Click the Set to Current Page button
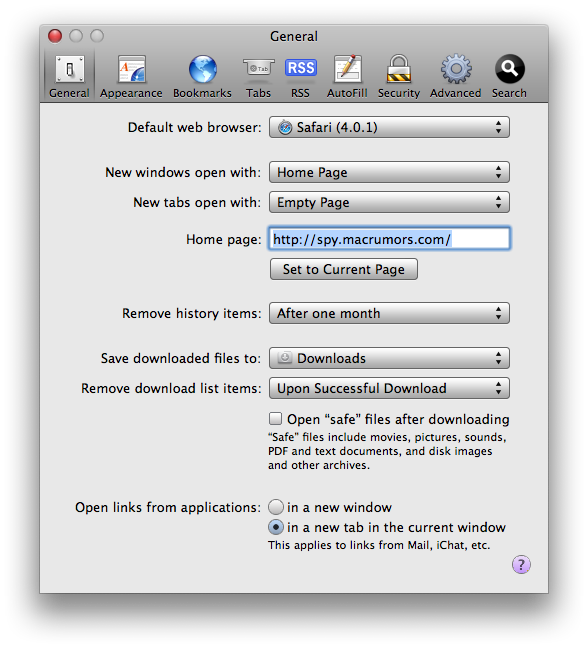 [x=344, y=269]
